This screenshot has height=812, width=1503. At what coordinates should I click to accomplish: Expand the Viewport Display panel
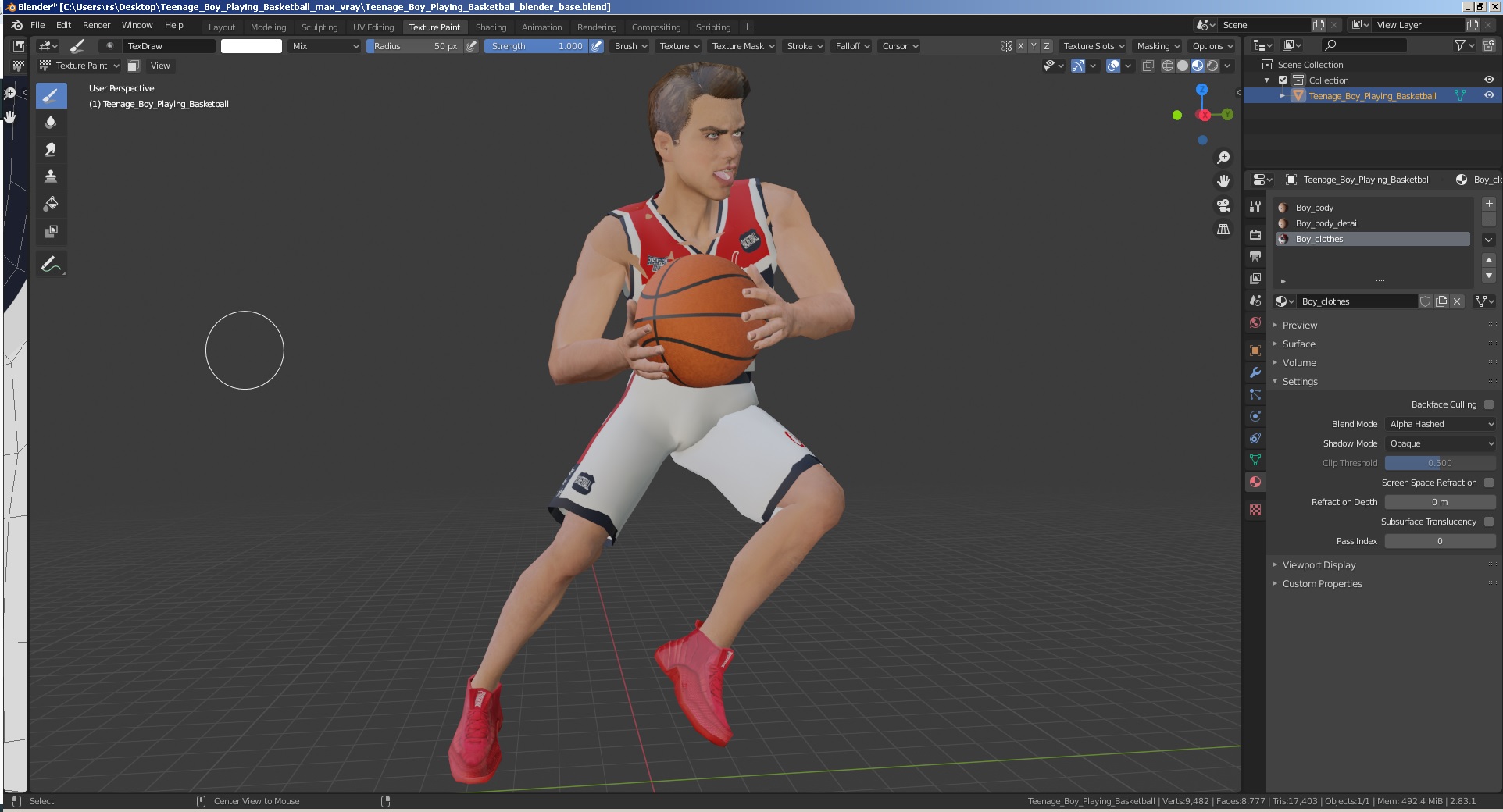(1319, 565)
